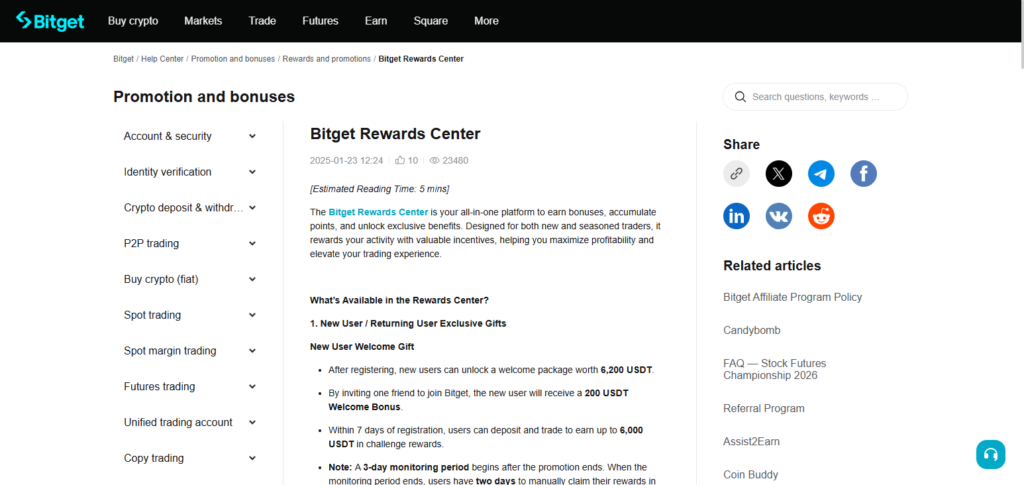Expand Buy crypto (fiat) section
The width and height of the screenshot is (1024, 485).
coord(253,279)
